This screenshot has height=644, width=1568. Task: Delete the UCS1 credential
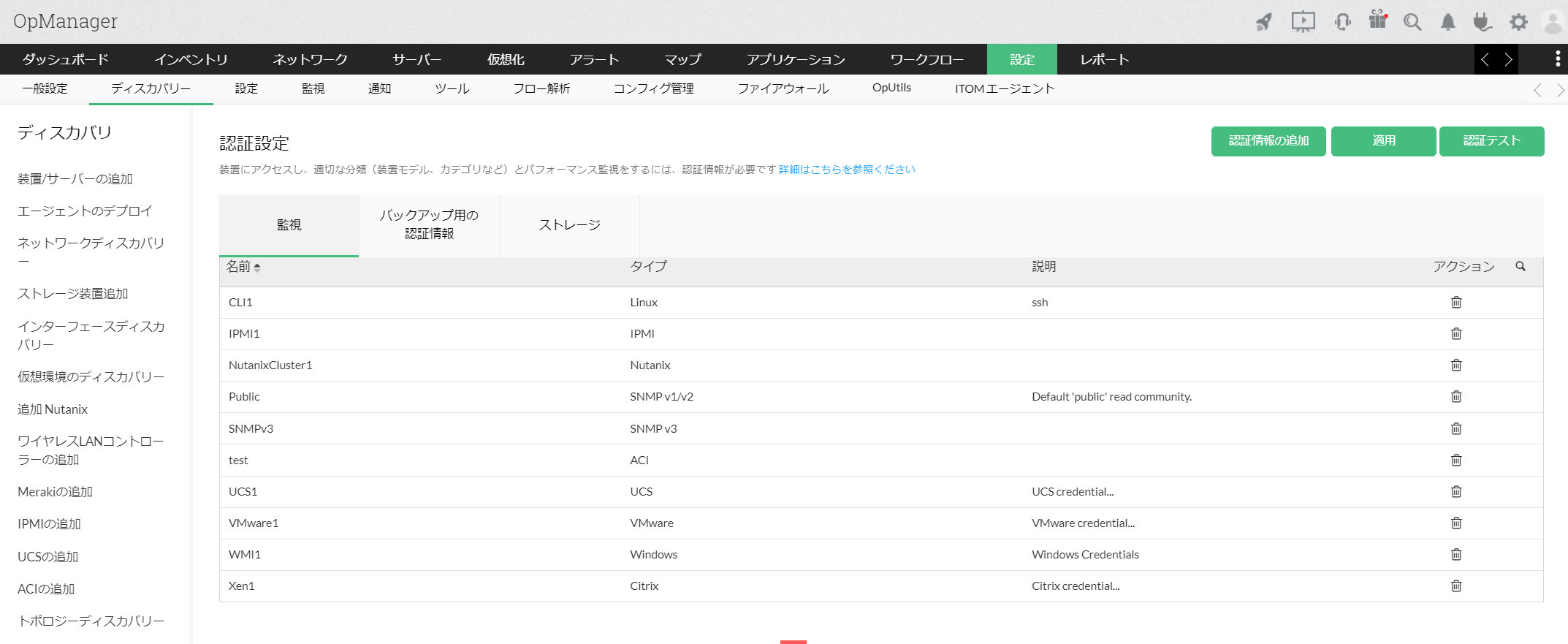(1456, 491)
